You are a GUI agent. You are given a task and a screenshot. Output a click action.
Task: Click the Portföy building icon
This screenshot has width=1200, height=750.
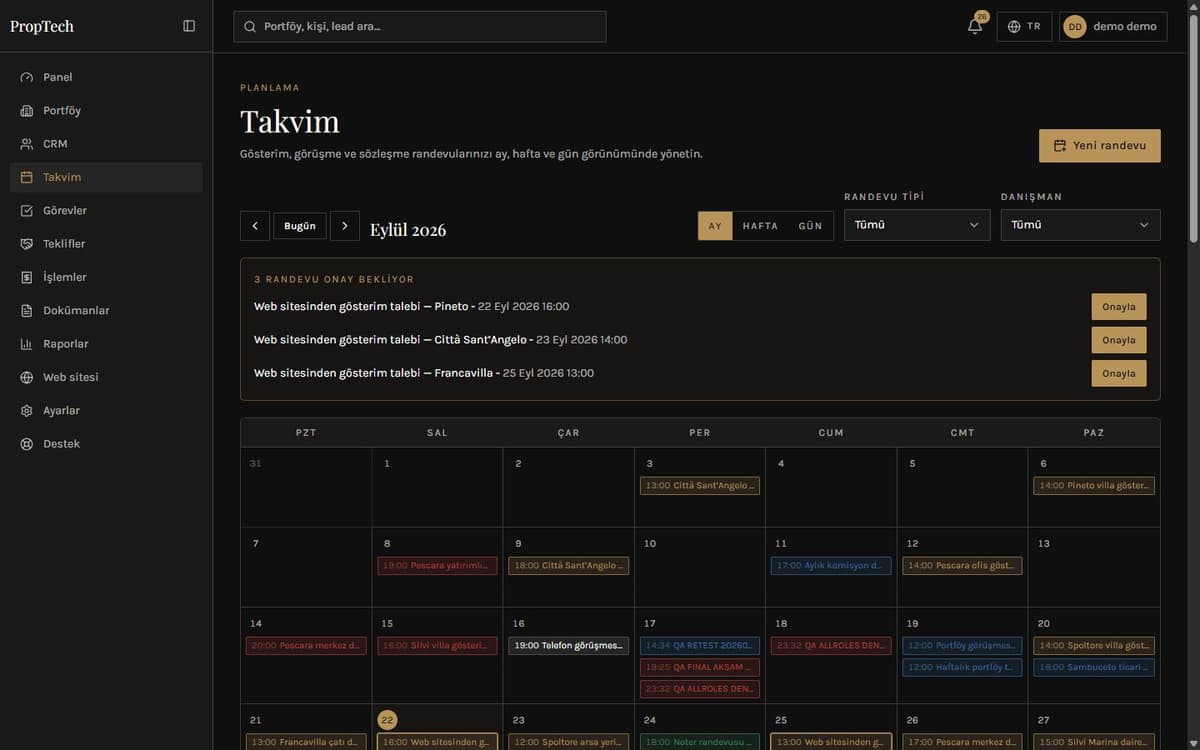pyautogui.click(x=27, y=111)
